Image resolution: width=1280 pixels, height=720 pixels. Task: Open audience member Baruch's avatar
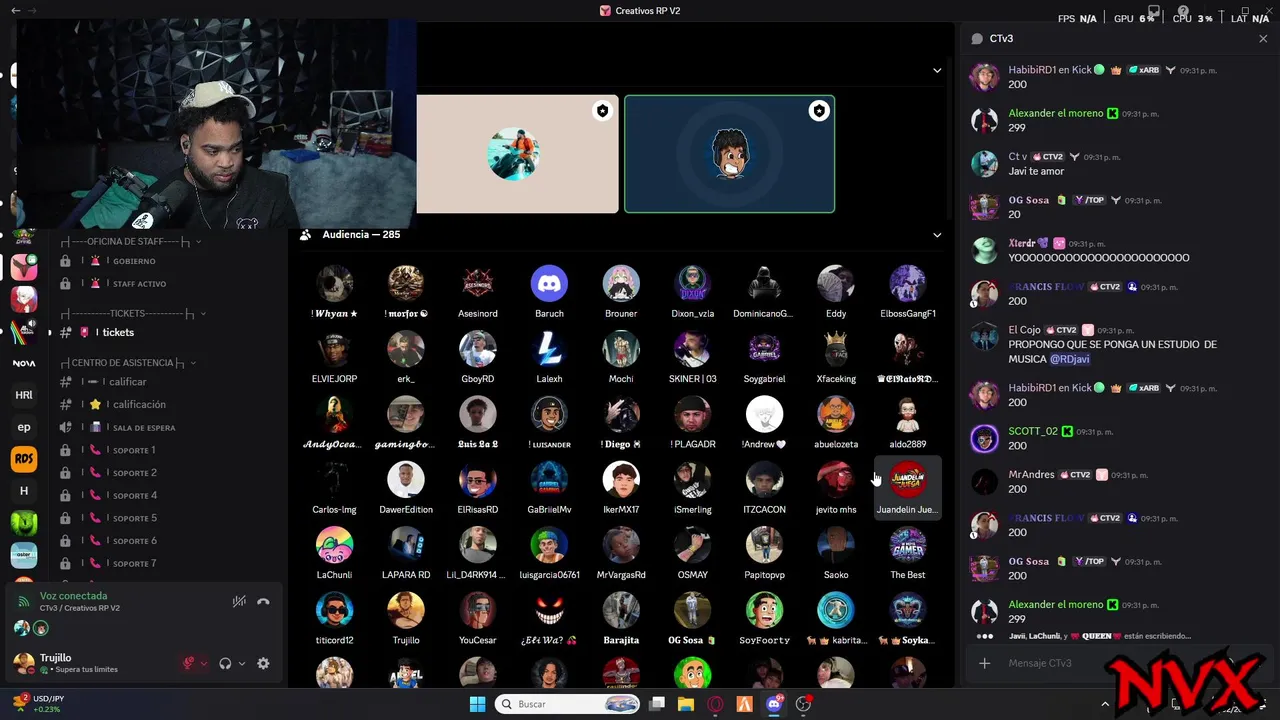[549, 284]
